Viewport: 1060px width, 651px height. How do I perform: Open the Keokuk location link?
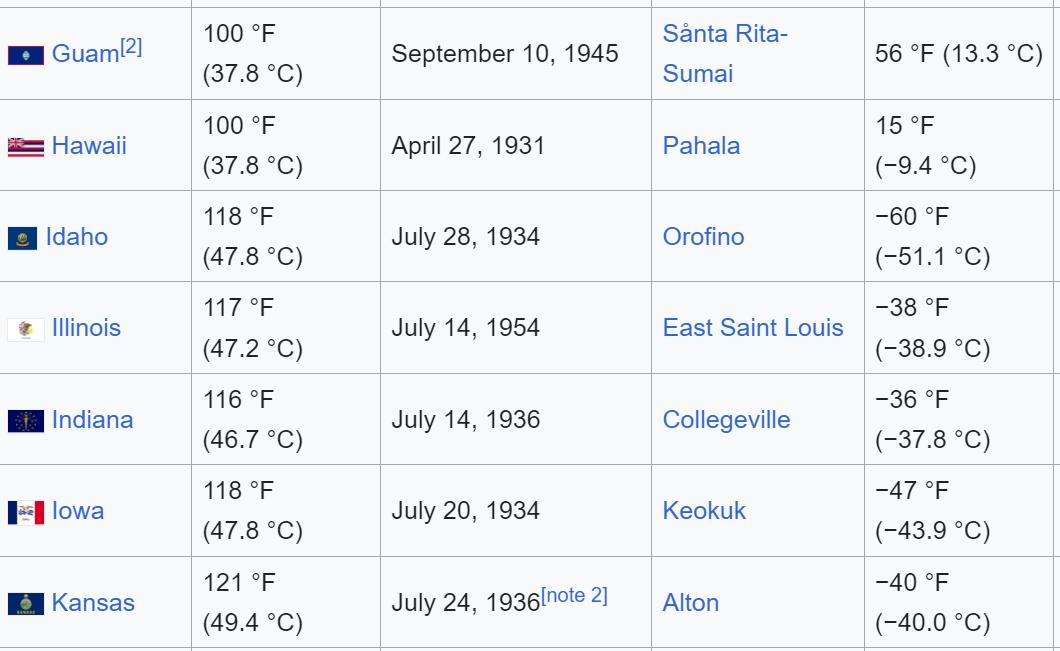[704, 510]
